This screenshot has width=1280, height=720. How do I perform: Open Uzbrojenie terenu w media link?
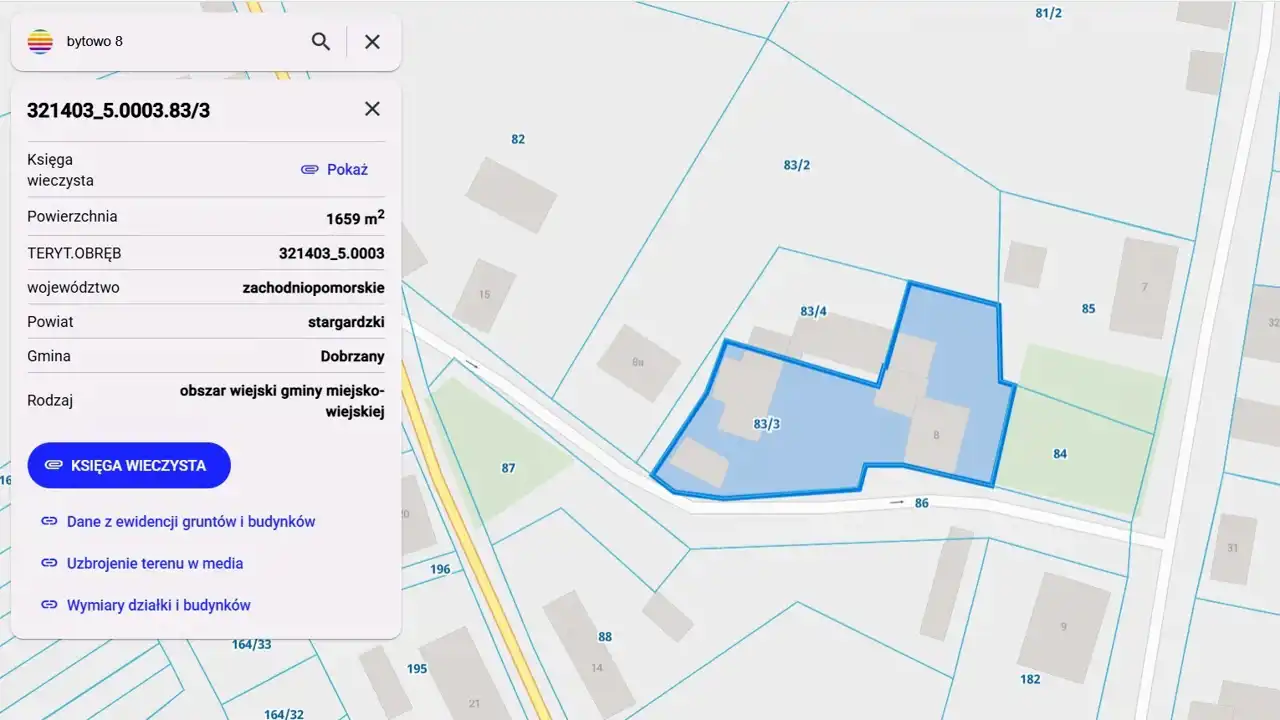154,564
